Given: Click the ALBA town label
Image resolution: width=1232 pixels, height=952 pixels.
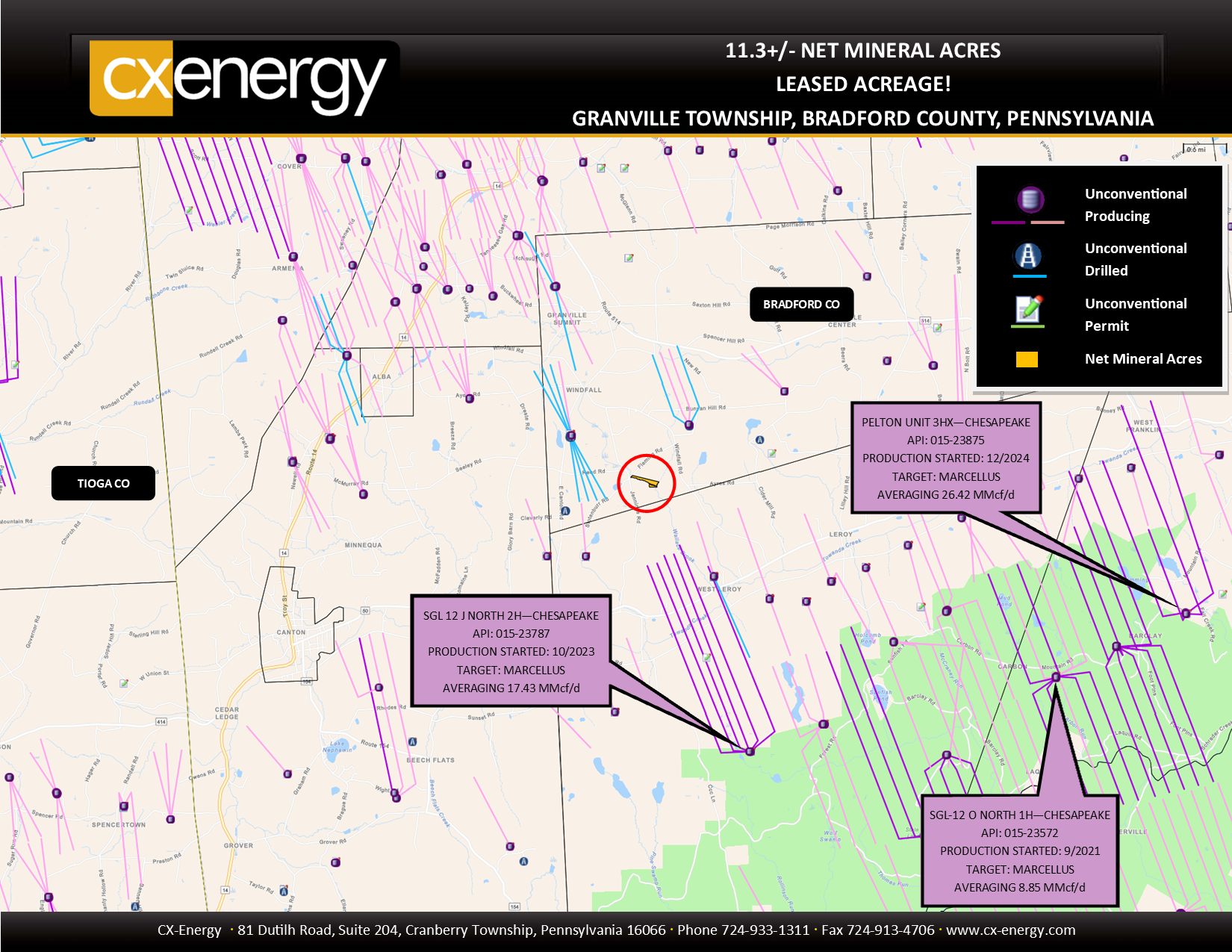Looking at the screenshot, I should 382,376.
